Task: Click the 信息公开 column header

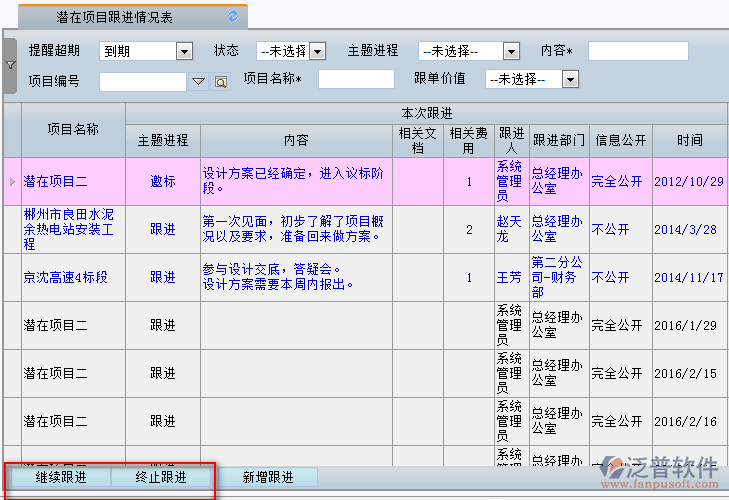Action: click(x=621, y=140)
